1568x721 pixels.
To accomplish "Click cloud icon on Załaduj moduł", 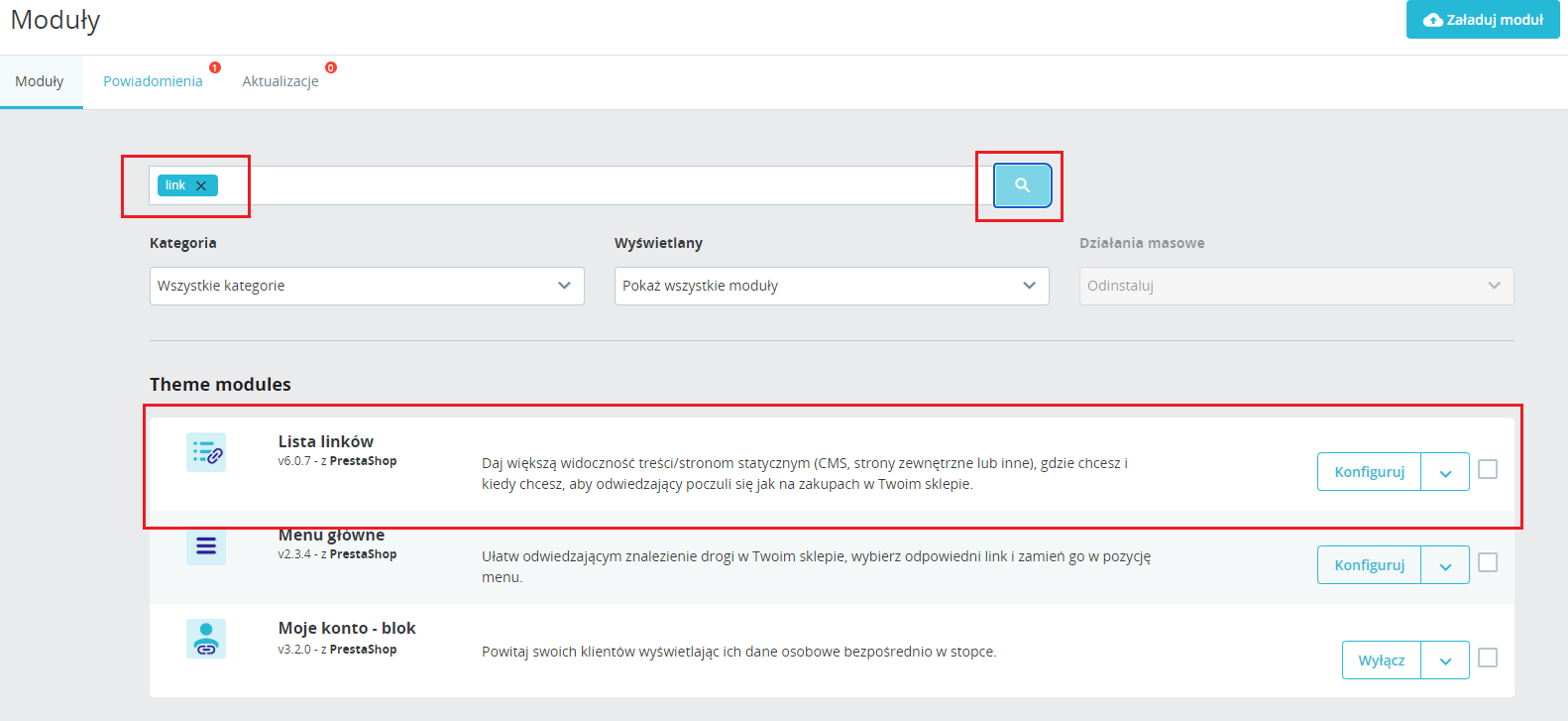I will point(1432,20).
